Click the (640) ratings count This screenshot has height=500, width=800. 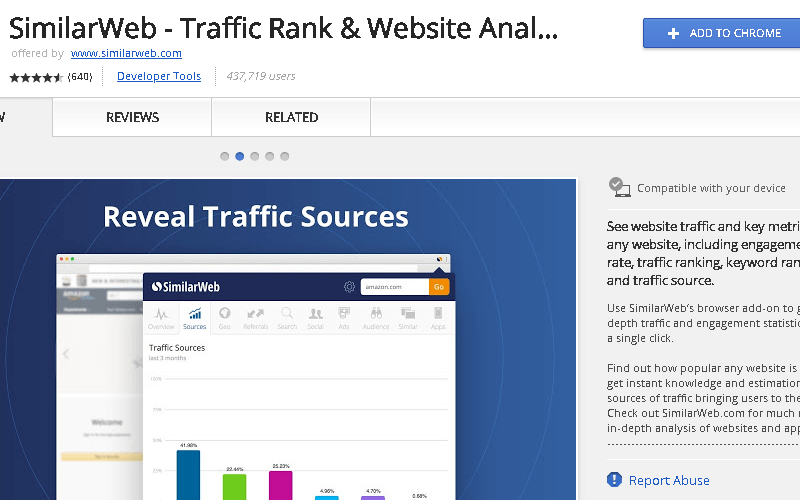click(80, 77)
